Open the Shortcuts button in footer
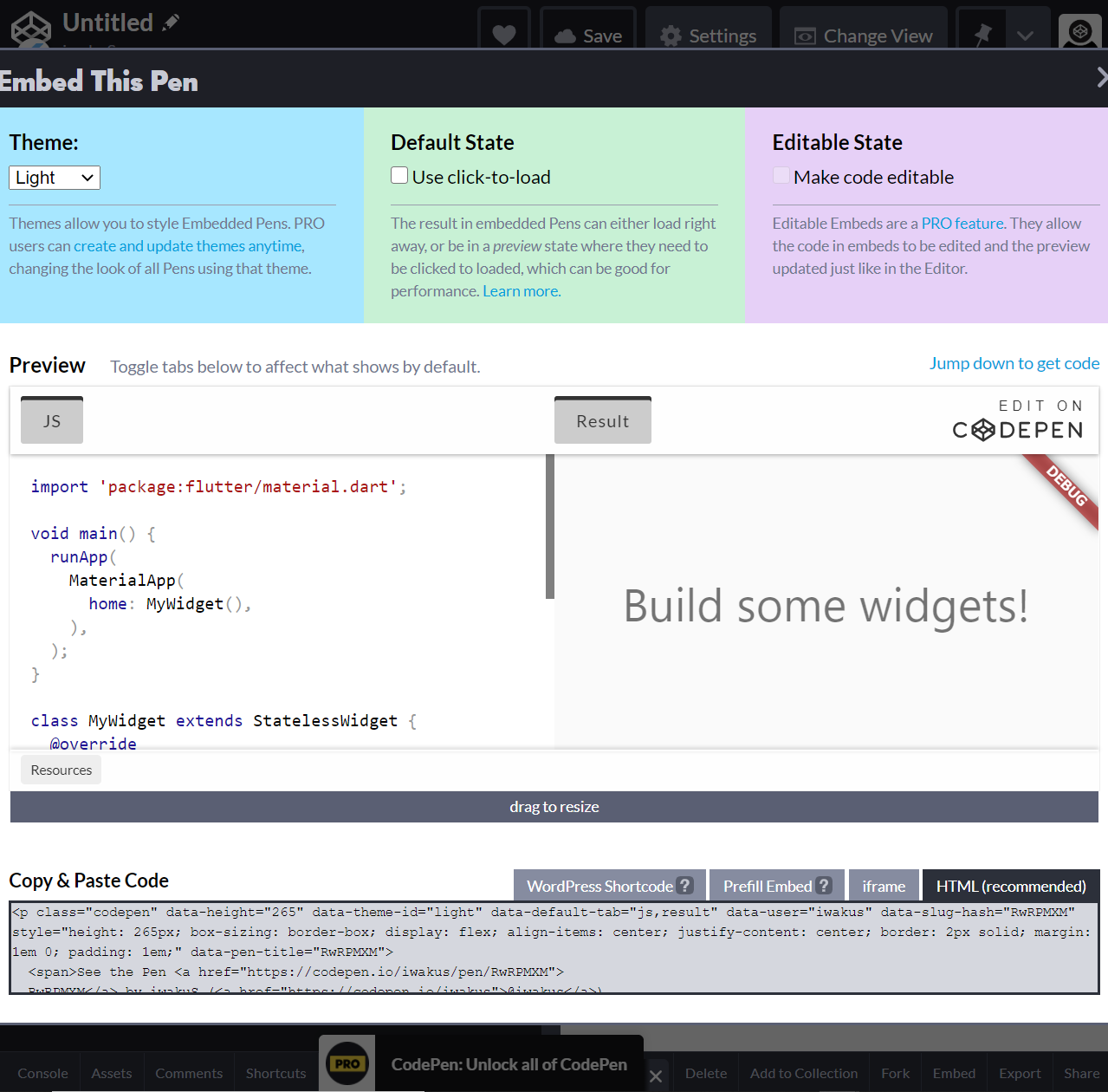The height and width of the screenshot is (1092, 1108). click(275, 1073)
